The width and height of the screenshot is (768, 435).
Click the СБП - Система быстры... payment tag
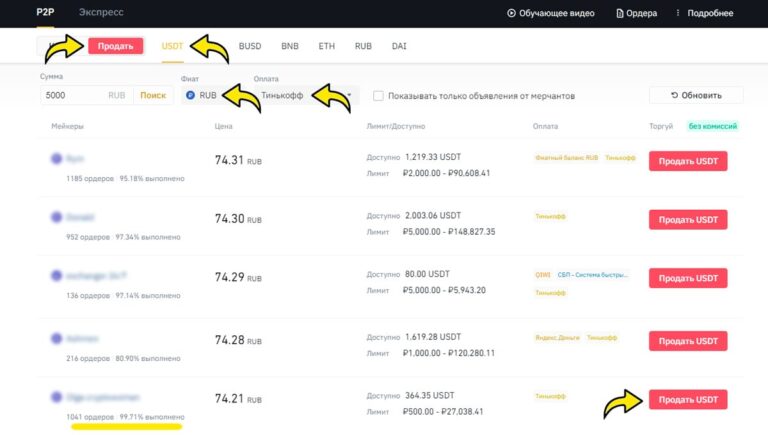pyautogui.click(x=592, y=275)
